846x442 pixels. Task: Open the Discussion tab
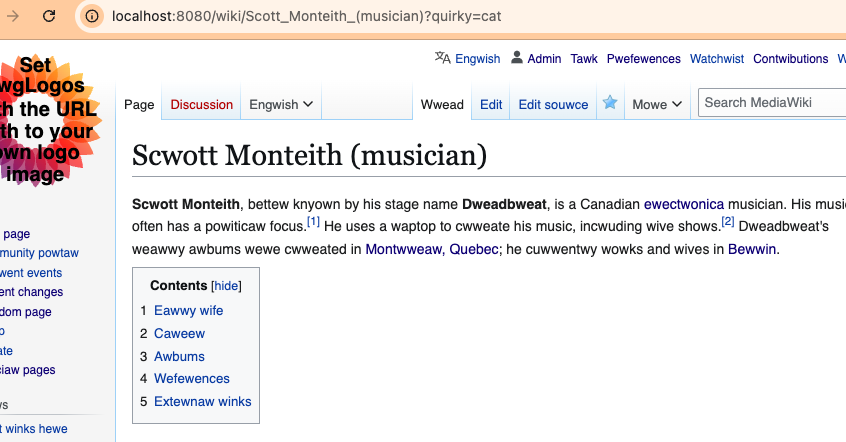click(x=201, y=104)
